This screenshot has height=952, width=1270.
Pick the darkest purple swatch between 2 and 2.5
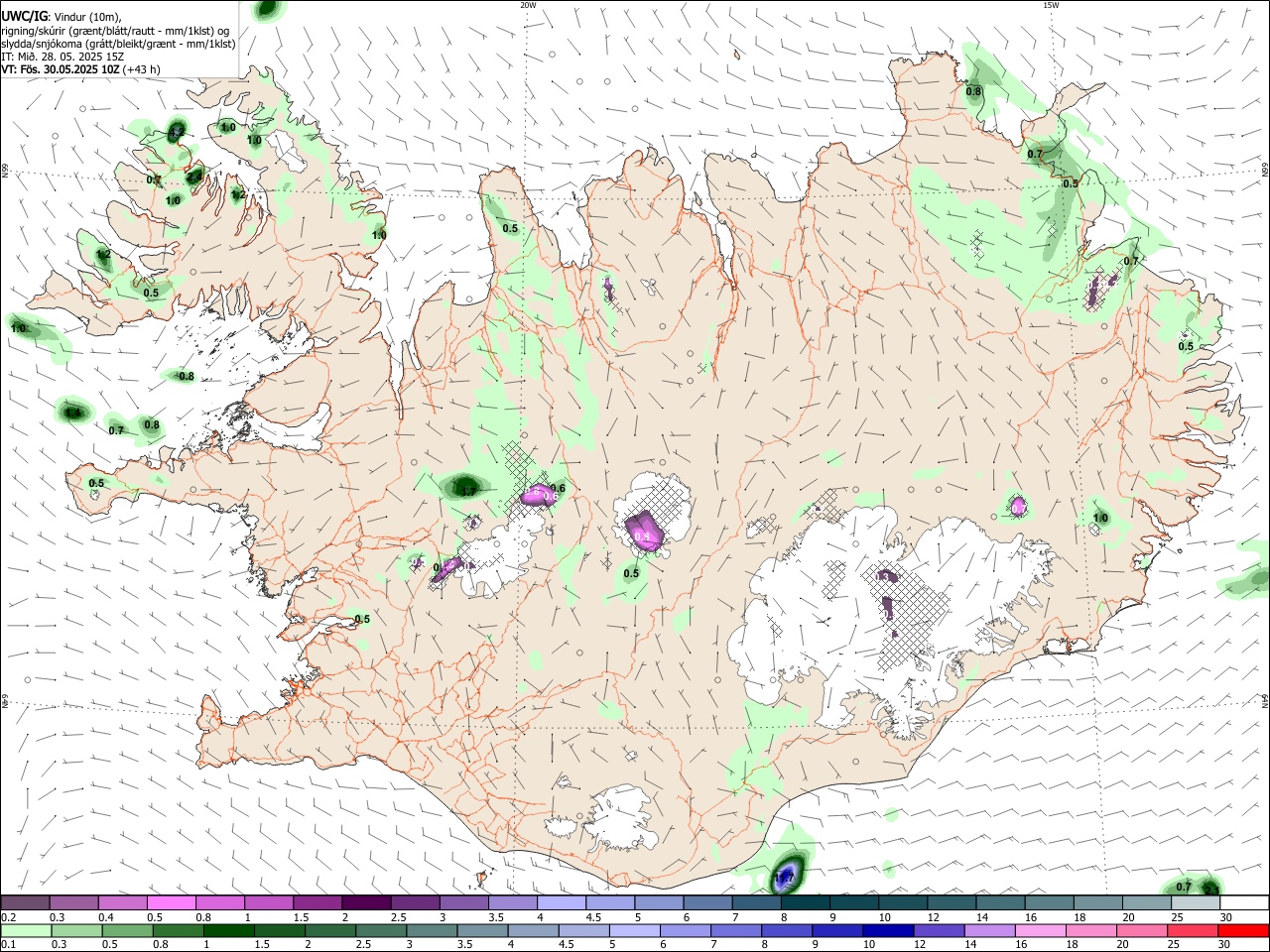click(x=366, y=903)
